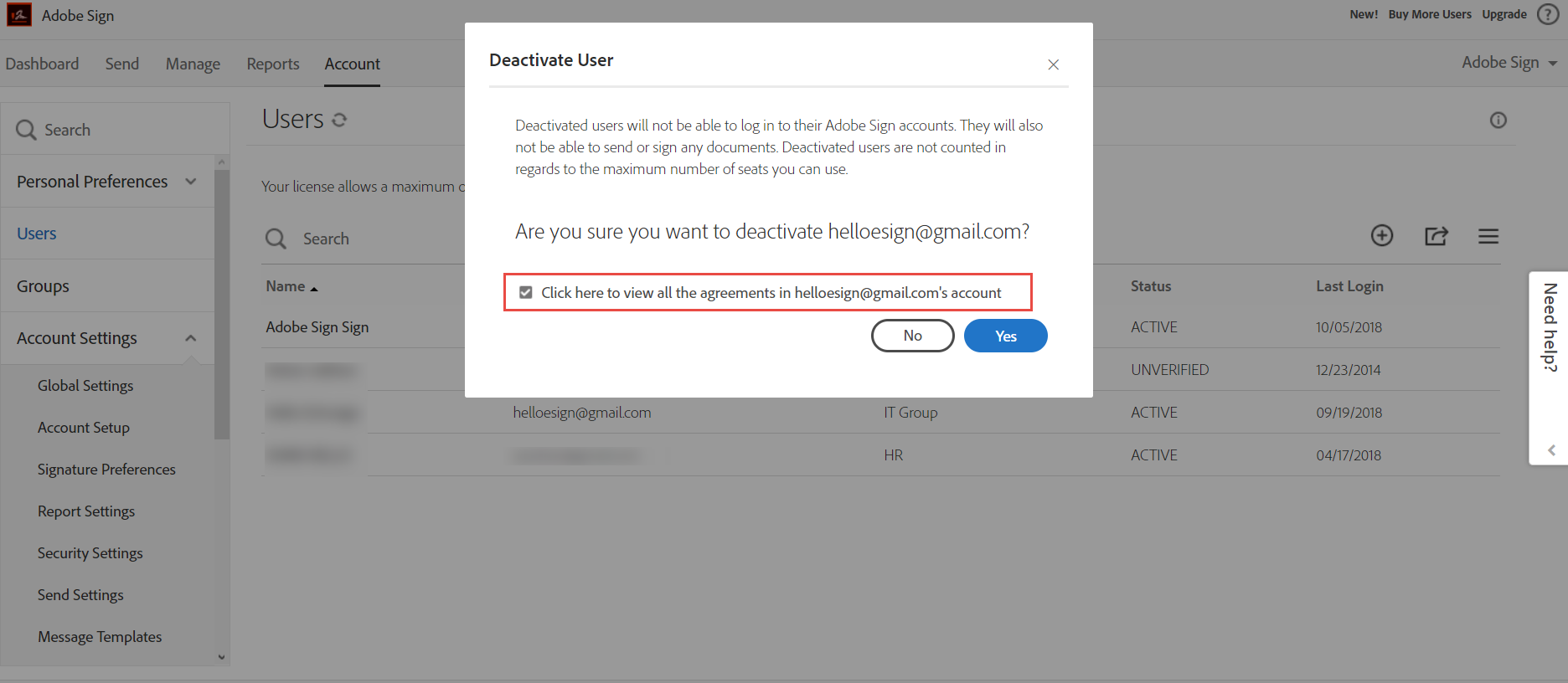
Task: Click the No button
Action: (912, 336)
